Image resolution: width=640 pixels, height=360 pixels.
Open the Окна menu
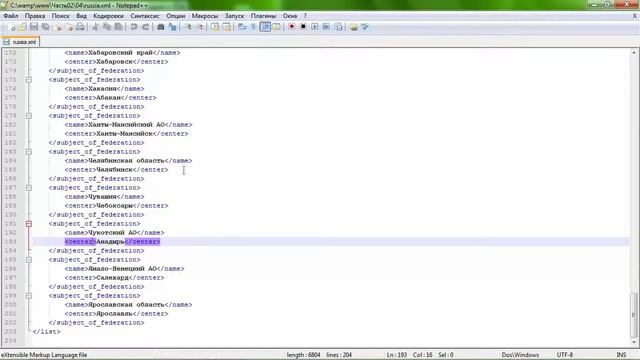290,16
